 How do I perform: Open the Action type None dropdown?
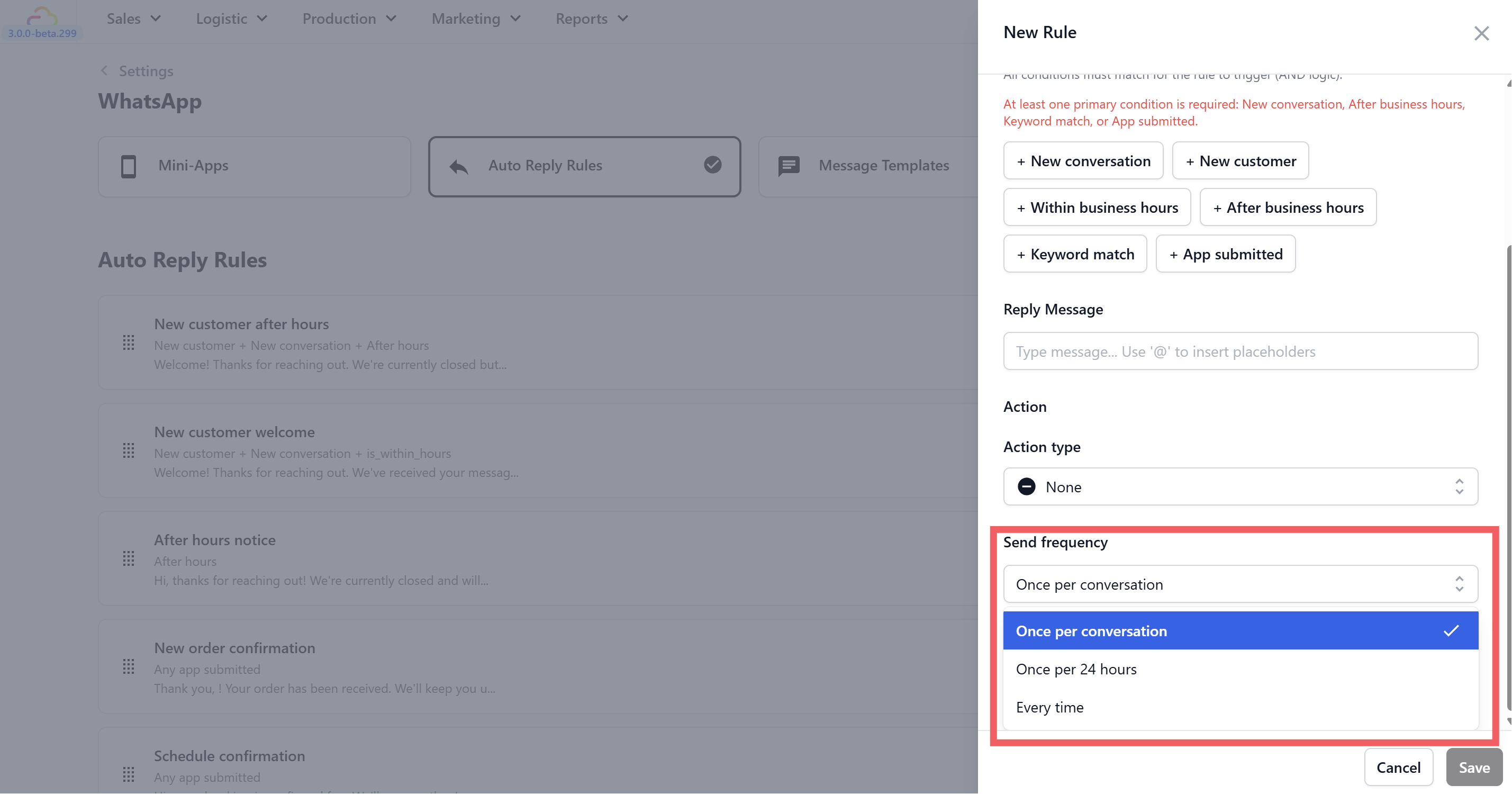click(x=1239, y=487)
